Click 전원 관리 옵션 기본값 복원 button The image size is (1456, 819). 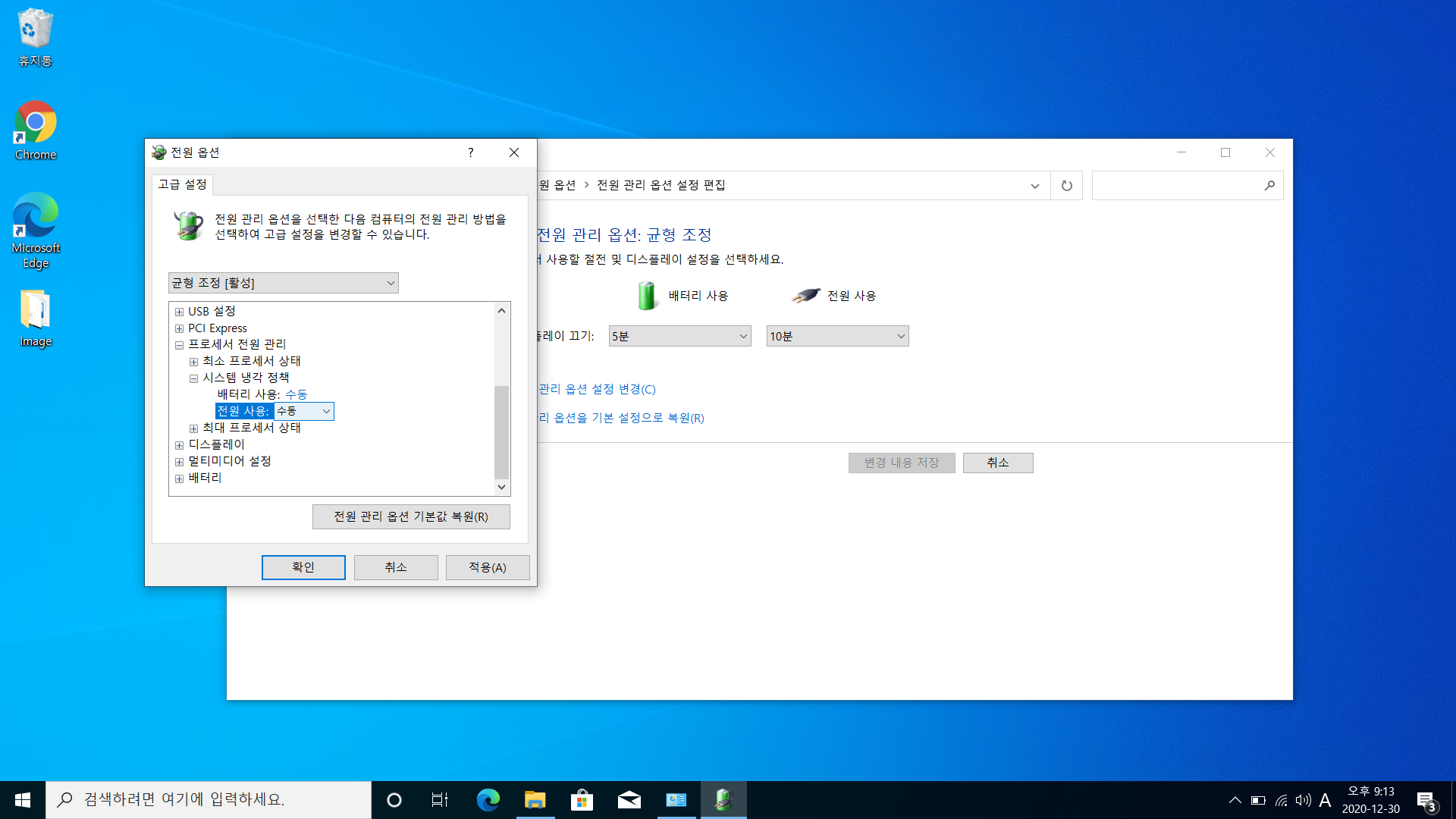[411, 516]
